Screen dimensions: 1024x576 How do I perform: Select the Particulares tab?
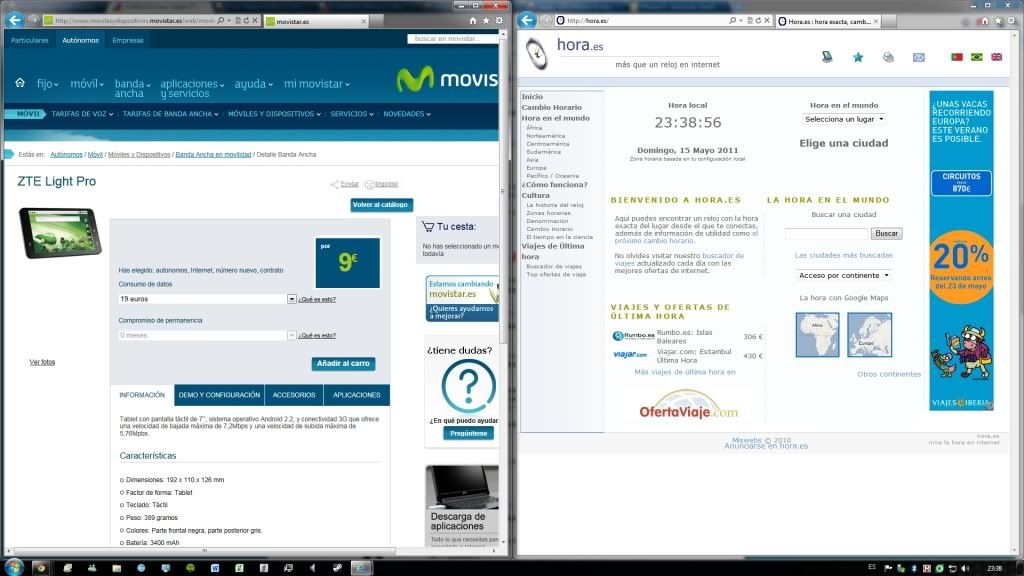coord(29,40)
